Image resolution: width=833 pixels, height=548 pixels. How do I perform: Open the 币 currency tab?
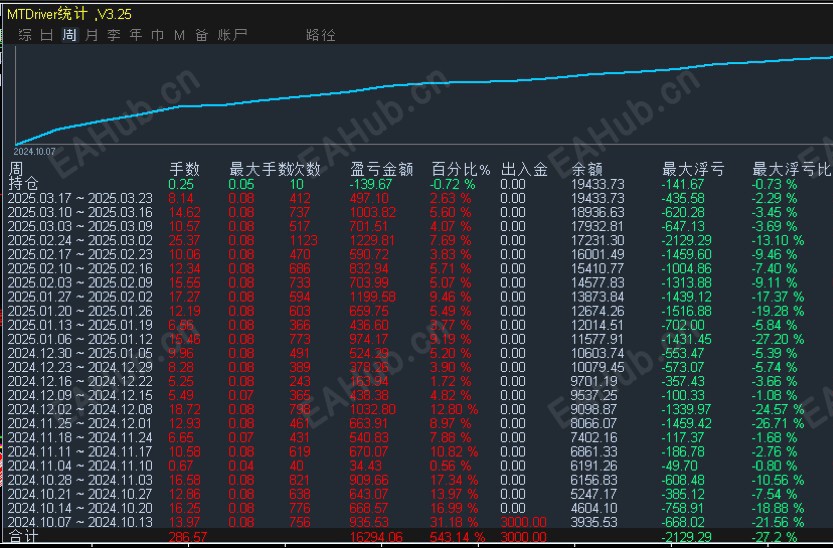click(x=158, y=35)
